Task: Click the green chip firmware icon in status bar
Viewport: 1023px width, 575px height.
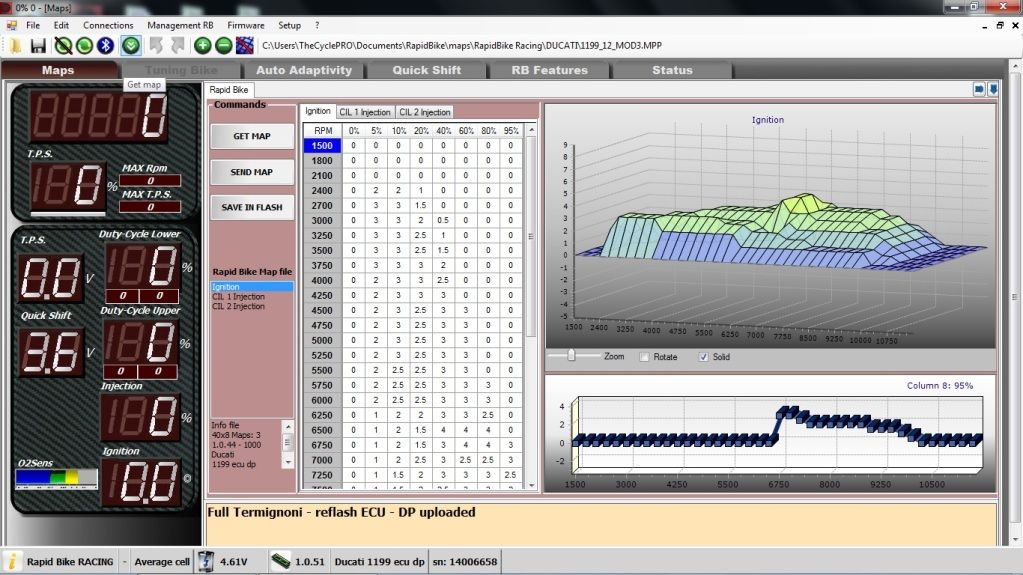Action: [281, 561]
